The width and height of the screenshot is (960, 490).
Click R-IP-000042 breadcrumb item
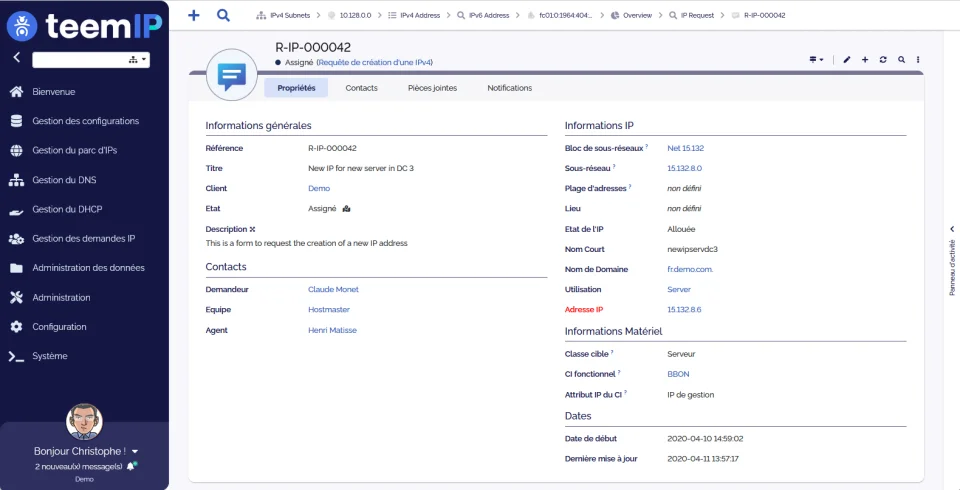(759, 15)
